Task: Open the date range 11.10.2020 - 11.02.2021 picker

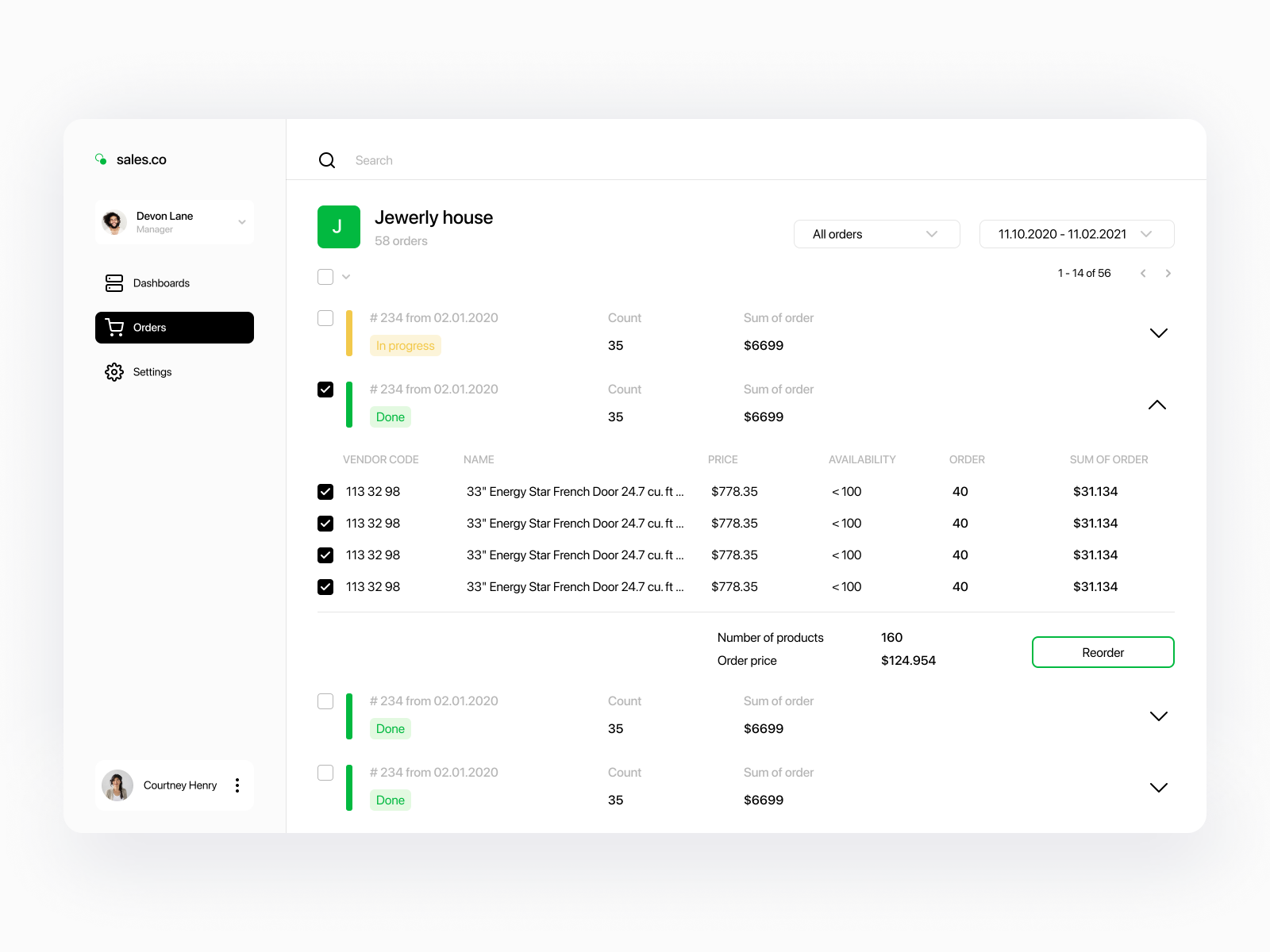Action: click(x=1076, y=233)
